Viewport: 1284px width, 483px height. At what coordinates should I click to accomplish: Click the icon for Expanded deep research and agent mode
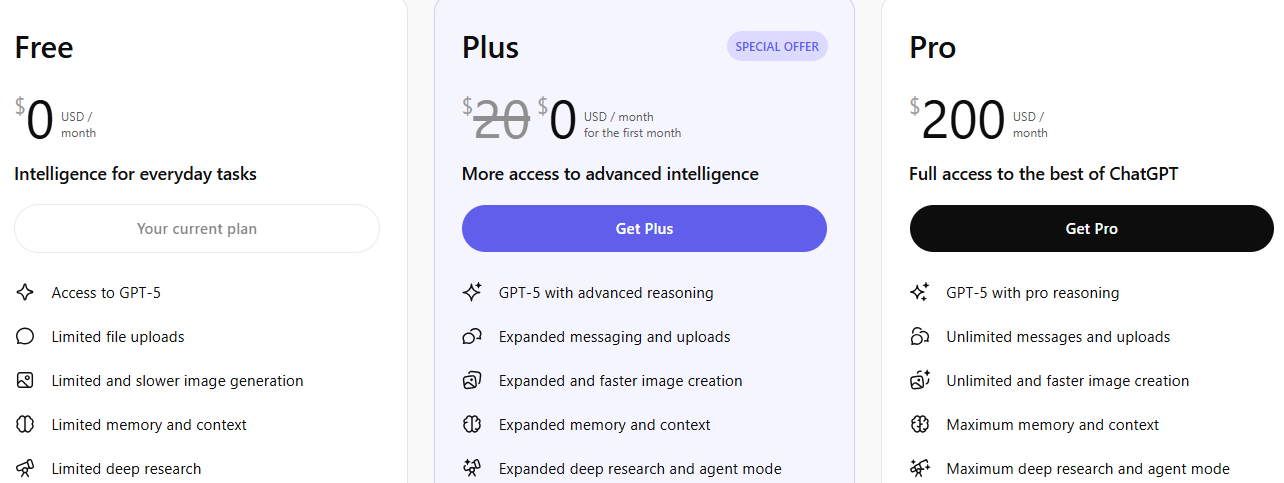(472, 468)
